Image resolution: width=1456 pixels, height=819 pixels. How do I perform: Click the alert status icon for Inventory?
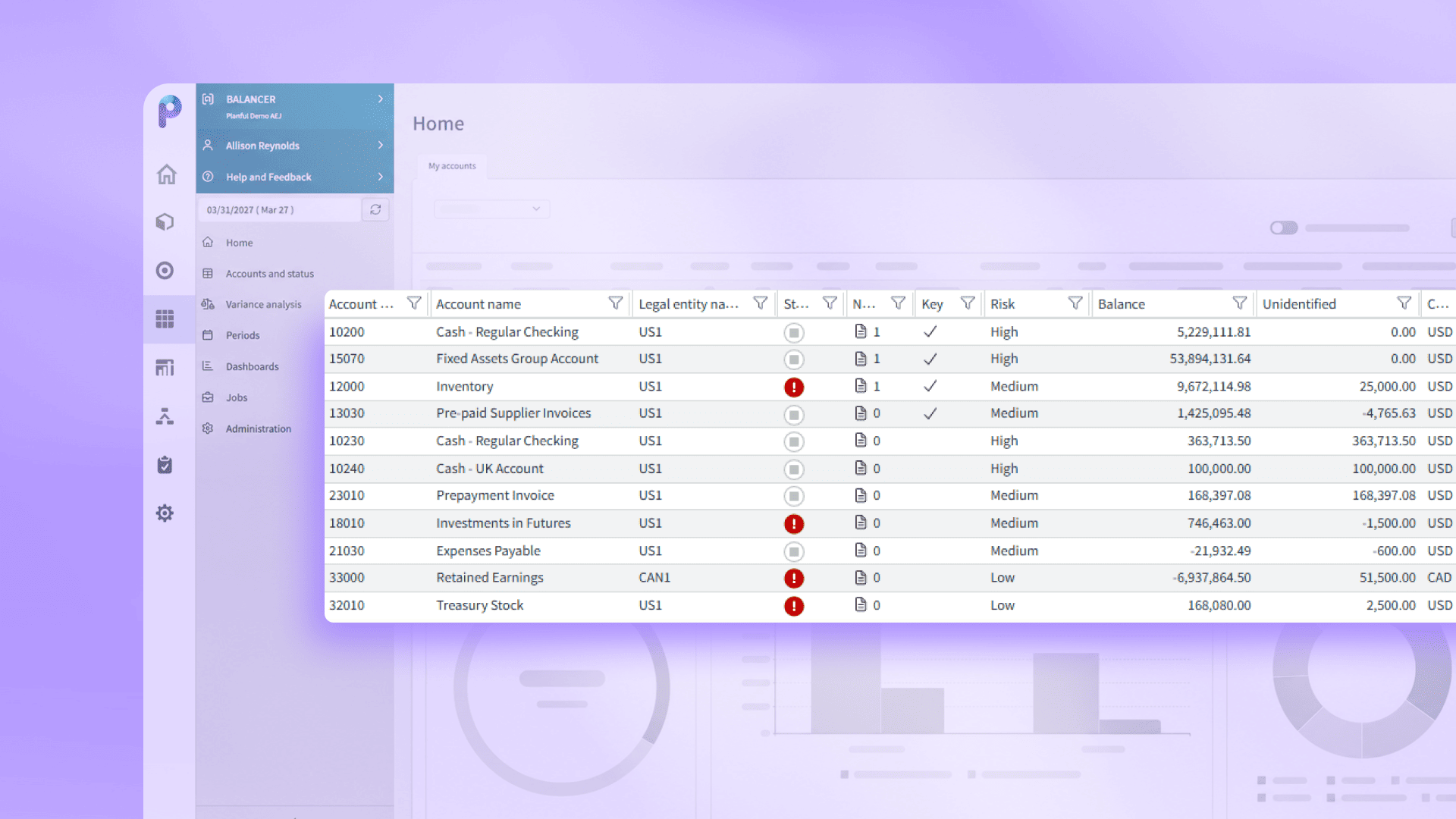794,388
